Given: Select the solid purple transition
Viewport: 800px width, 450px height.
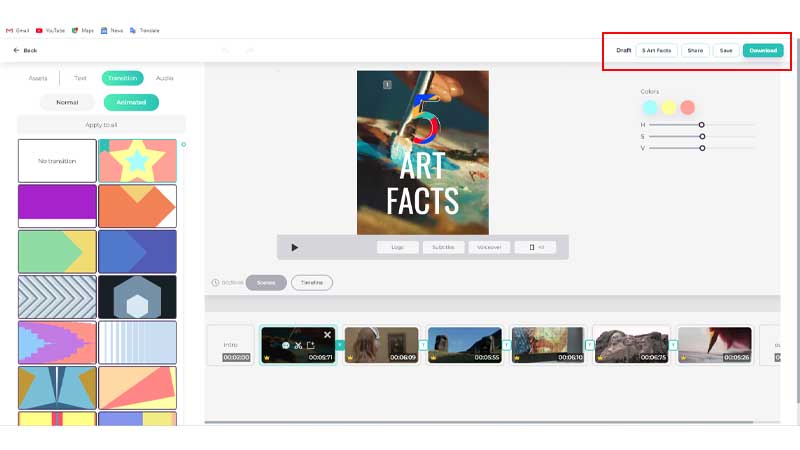Looking at the screenshot, I should [57, 206].
